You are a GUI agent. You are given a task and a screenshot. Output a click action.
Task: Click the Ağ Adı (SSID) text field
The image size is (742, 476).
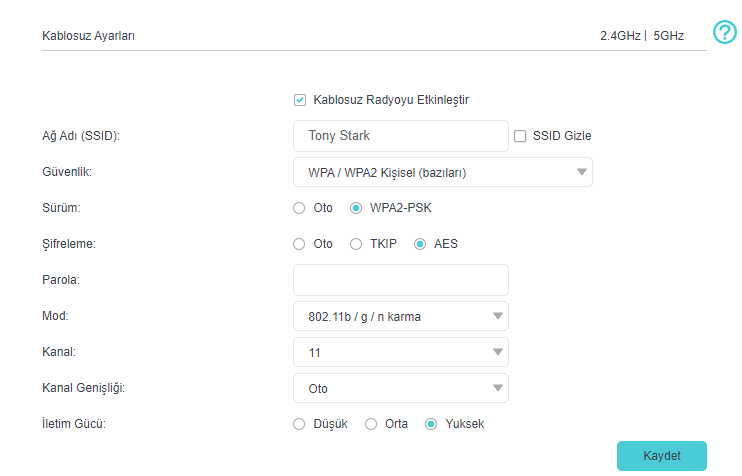400,136
